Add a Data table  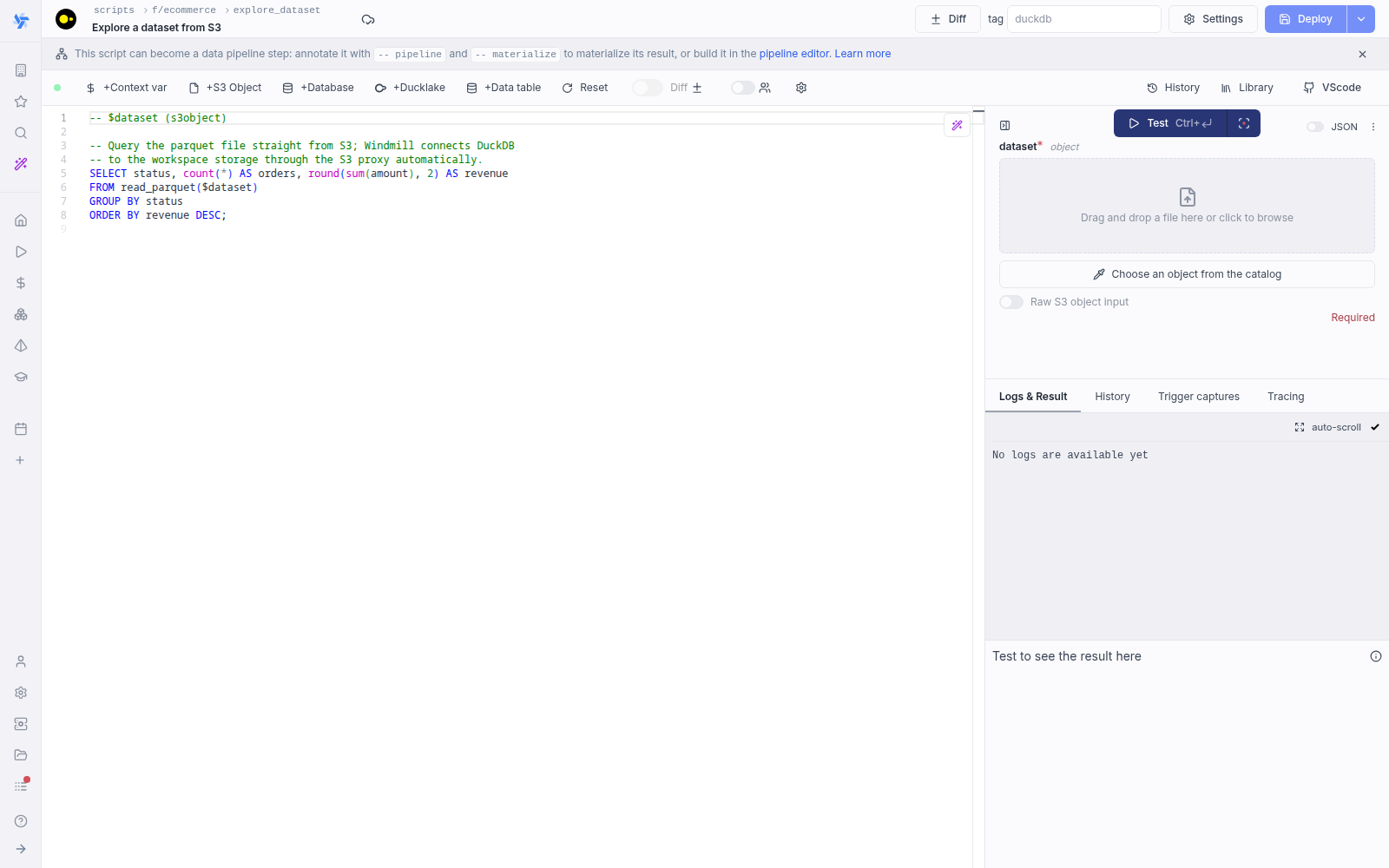[504, 88]
